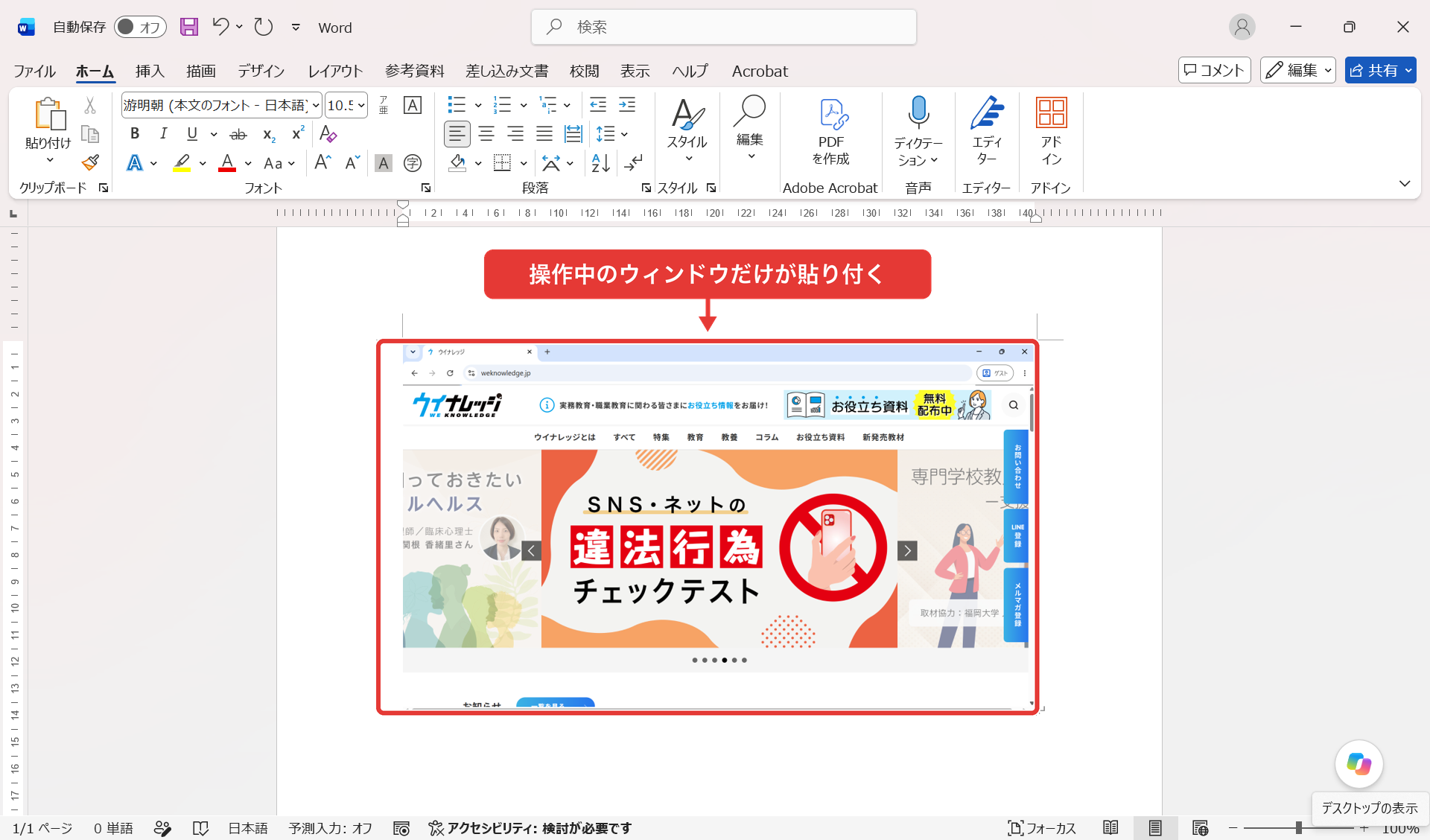The width and height of the screenshot is (1430, 840).
Task: Click the Comment button
Action: pos(1214,70)
